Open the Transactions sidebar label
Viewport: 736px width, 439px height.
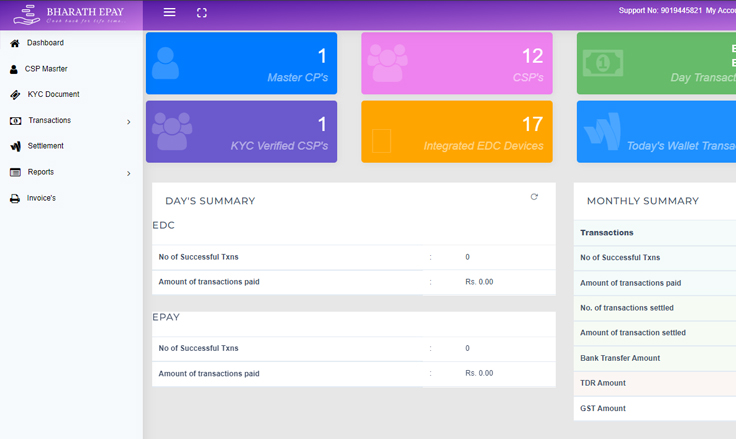click(x=49, y=120)
